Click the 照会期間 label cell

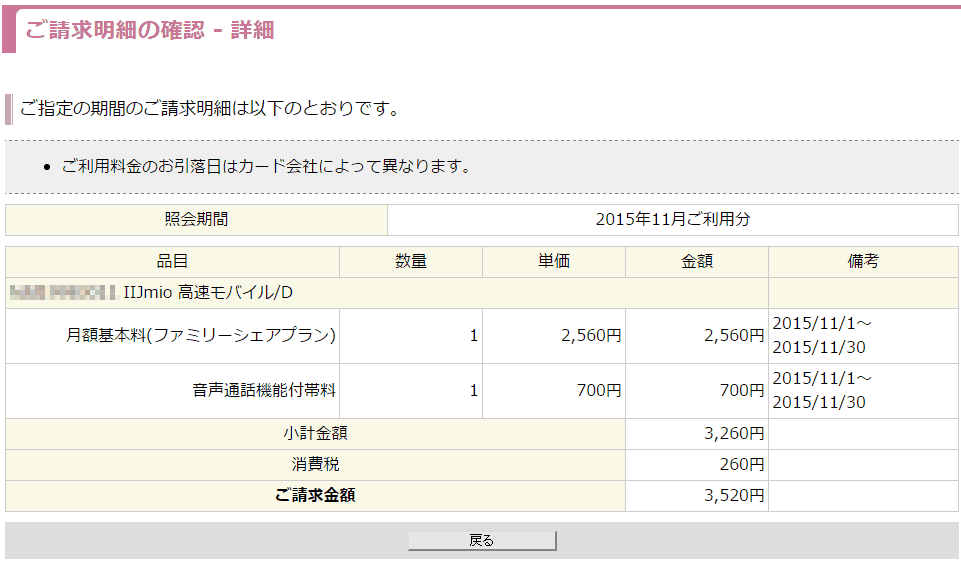pyautogui.click(x=196, y=219)
